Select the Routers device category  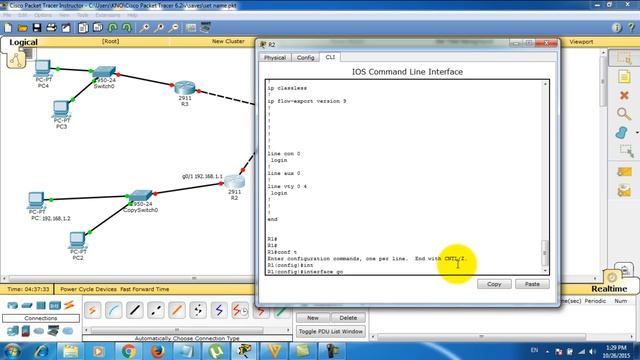pyautogui.click(x=13, y=305)
